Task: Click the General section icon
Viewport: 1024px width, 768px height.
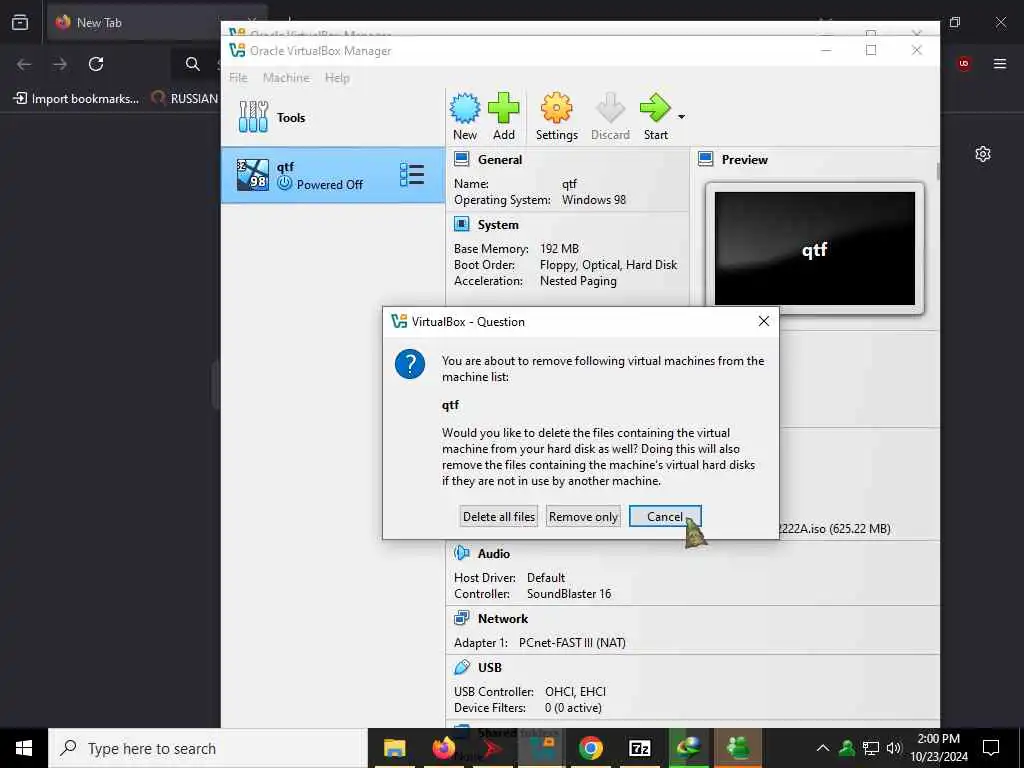Action: pos(462,159)
